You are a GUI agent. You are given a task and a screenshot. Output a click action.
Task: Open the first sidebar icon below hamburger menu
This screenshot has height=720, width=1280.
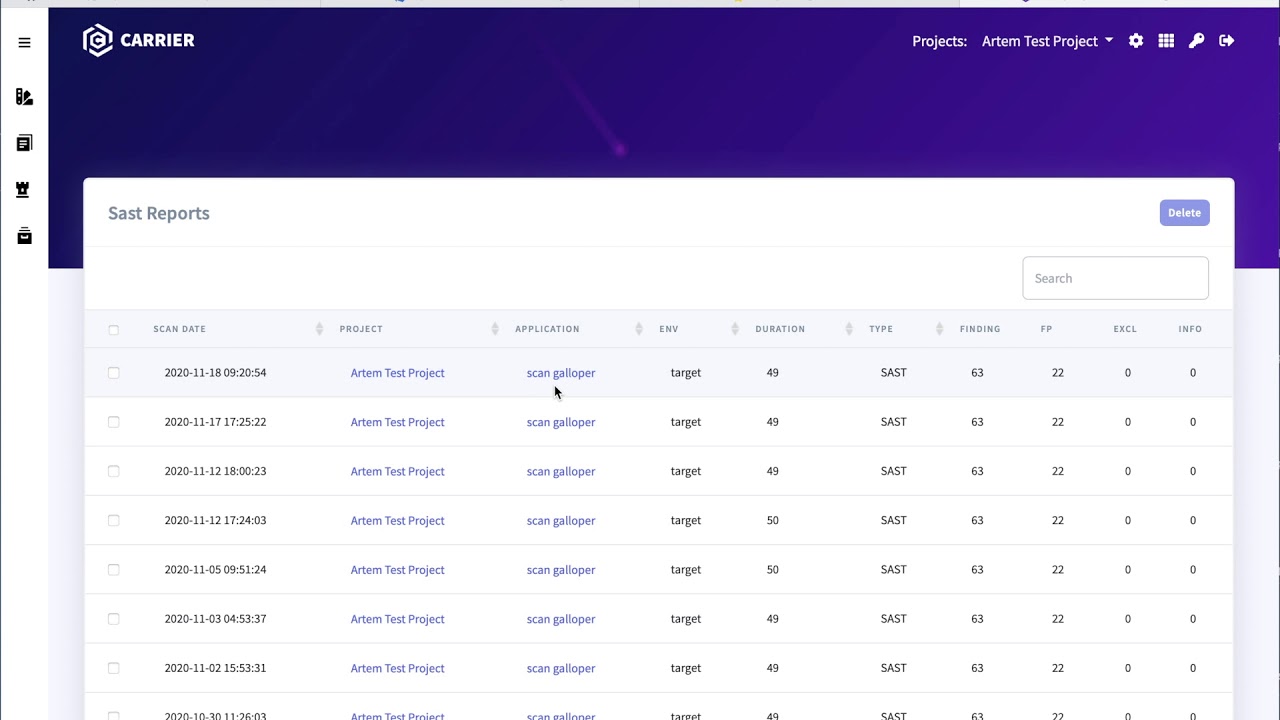pyautogui.click(x=24, y=97)
